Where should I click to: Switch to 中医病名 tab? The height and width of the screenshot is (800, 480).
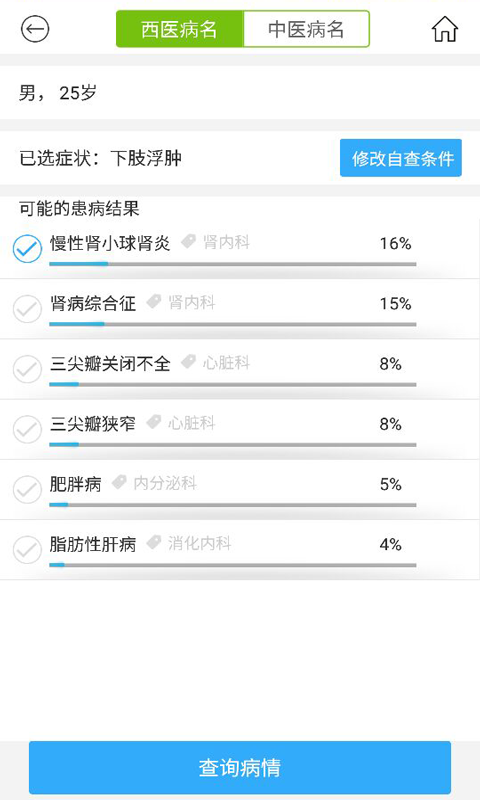pos(306,29)
